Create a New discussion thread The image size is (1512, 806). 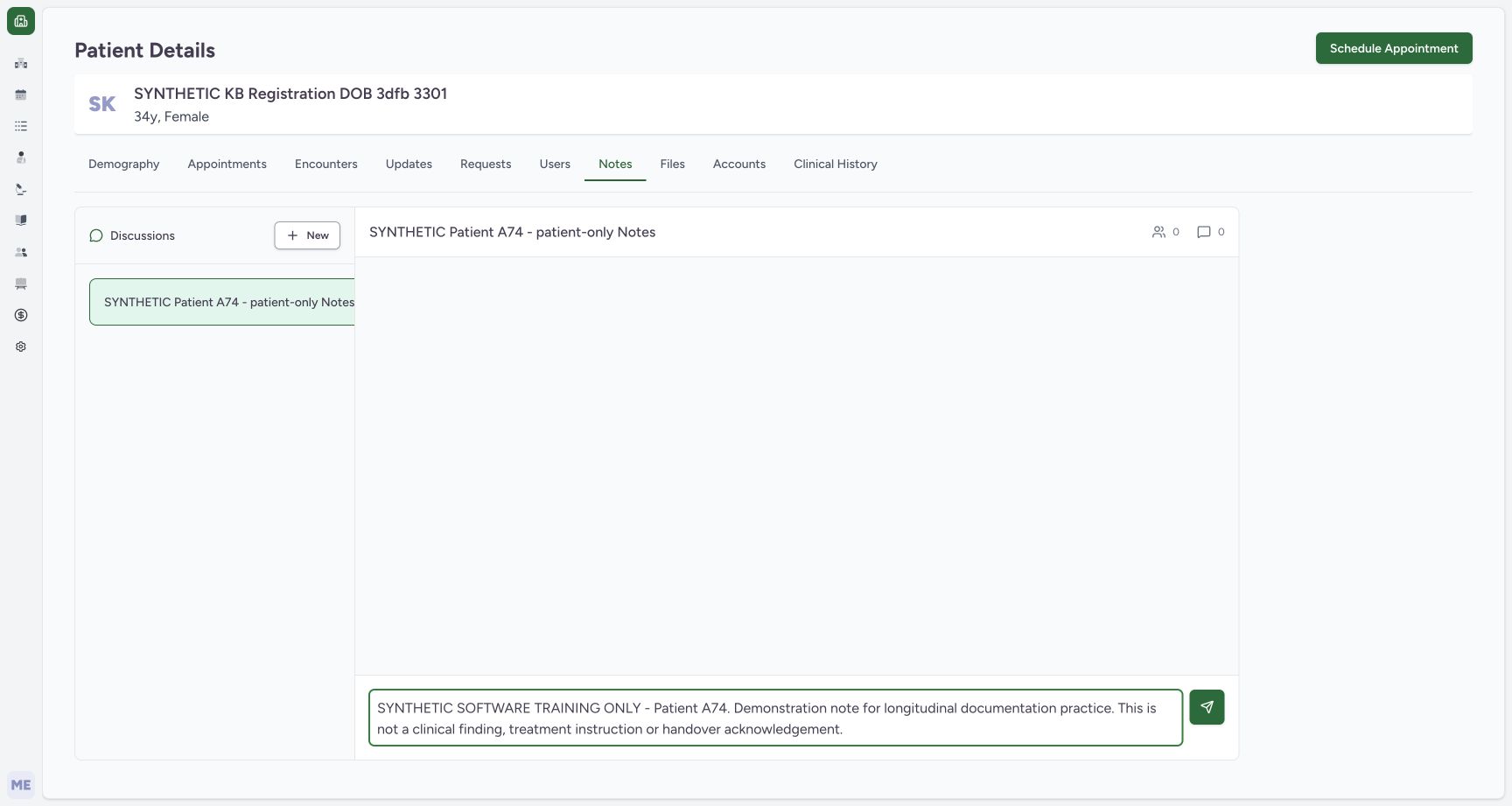(x=307, y=235)
